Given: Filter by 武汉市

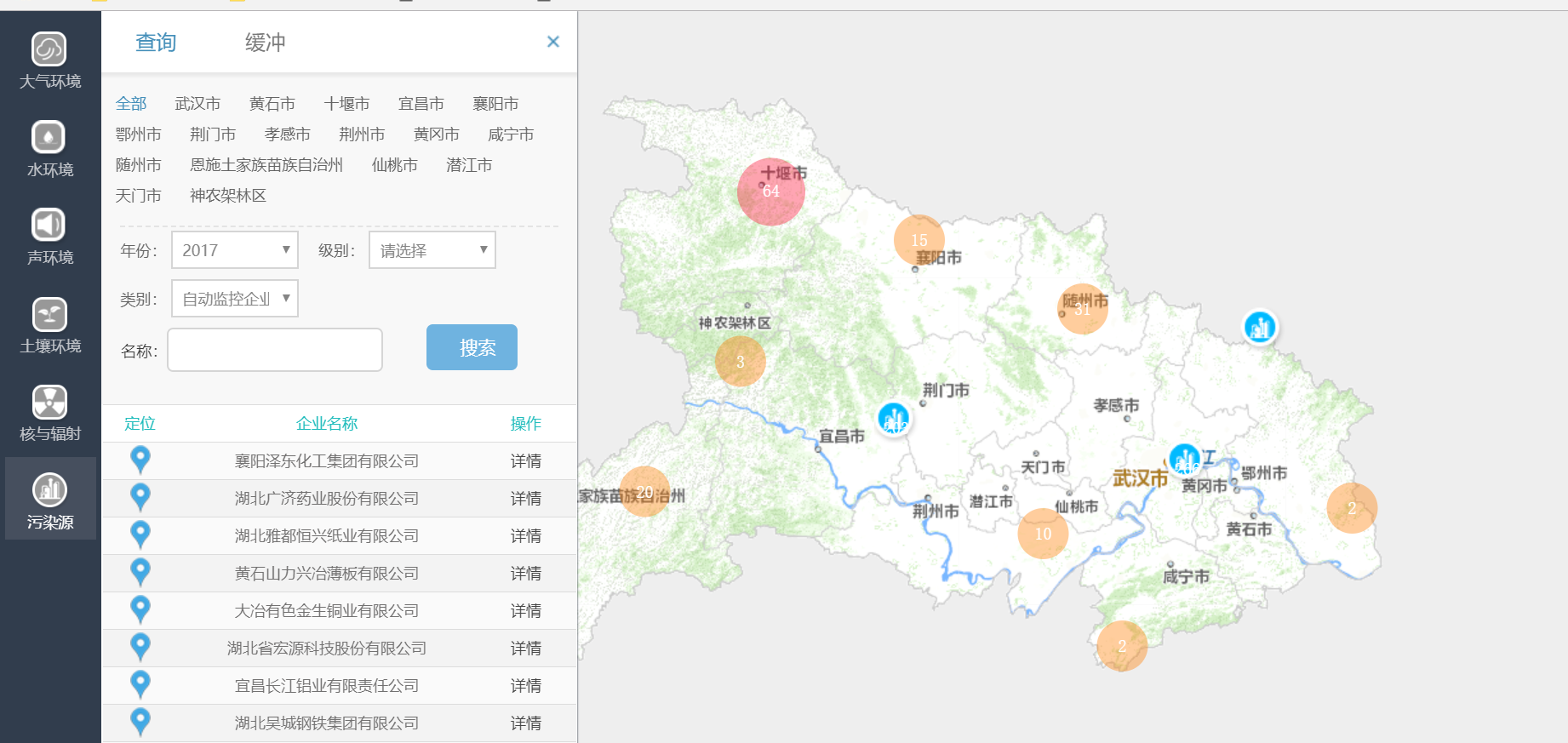Looking at the screenshot, I should (197, 104).
